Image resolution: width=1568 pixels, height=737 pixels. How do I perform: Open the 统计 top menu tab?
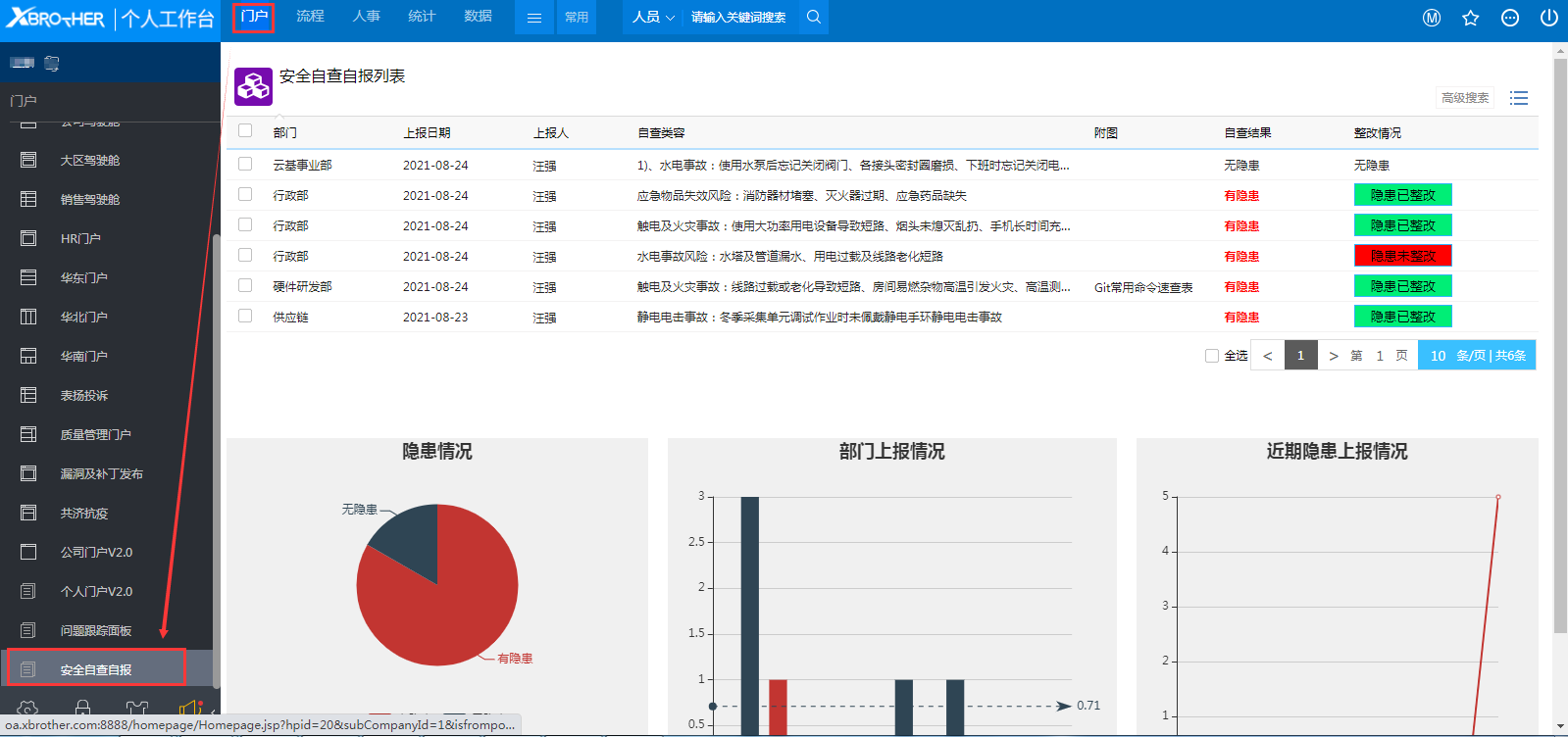pos(422,17)
